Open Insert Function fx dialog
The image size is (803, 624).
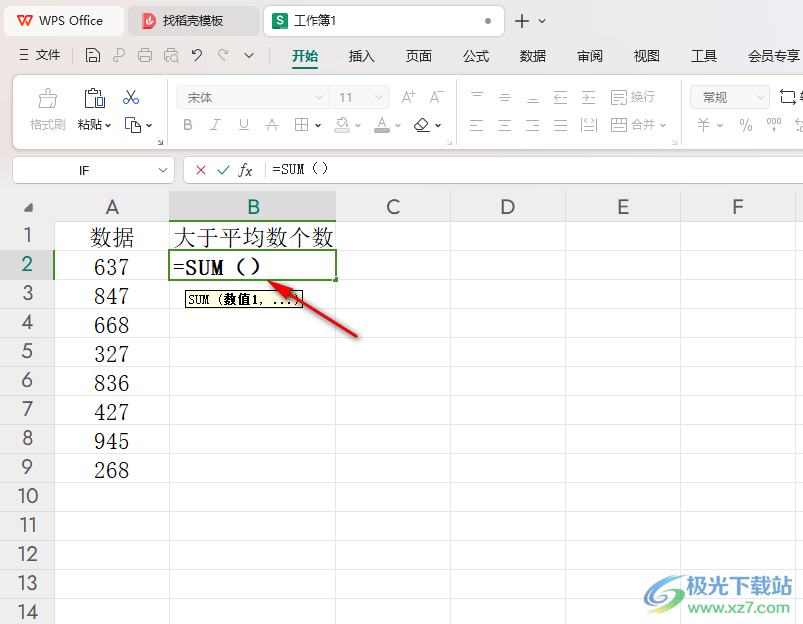pyautogui.click(x=245, y=170)
